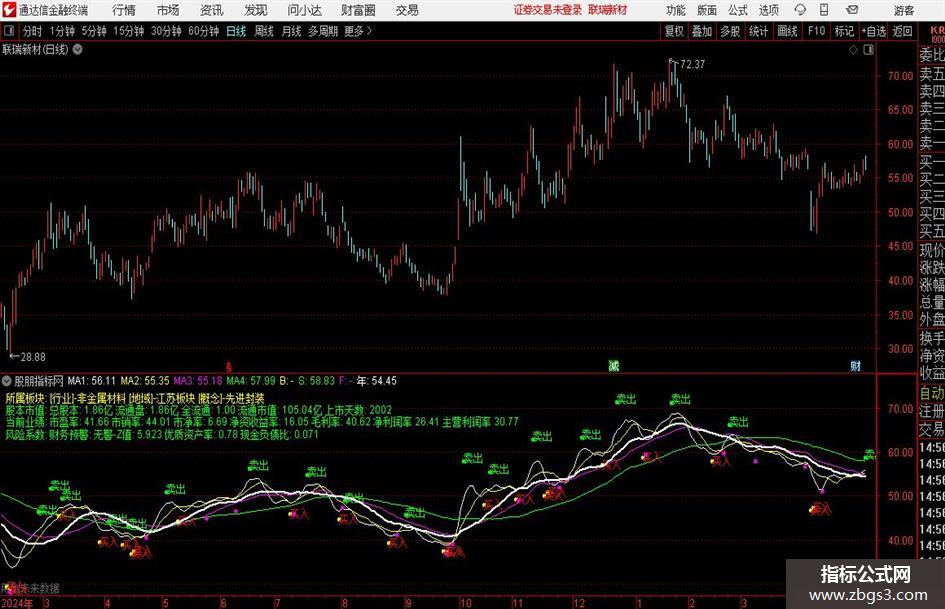This screenshot has height=609, width=945.
Task: Click the 70.00 label on the main price axis
Action: [x=900, y=76]
